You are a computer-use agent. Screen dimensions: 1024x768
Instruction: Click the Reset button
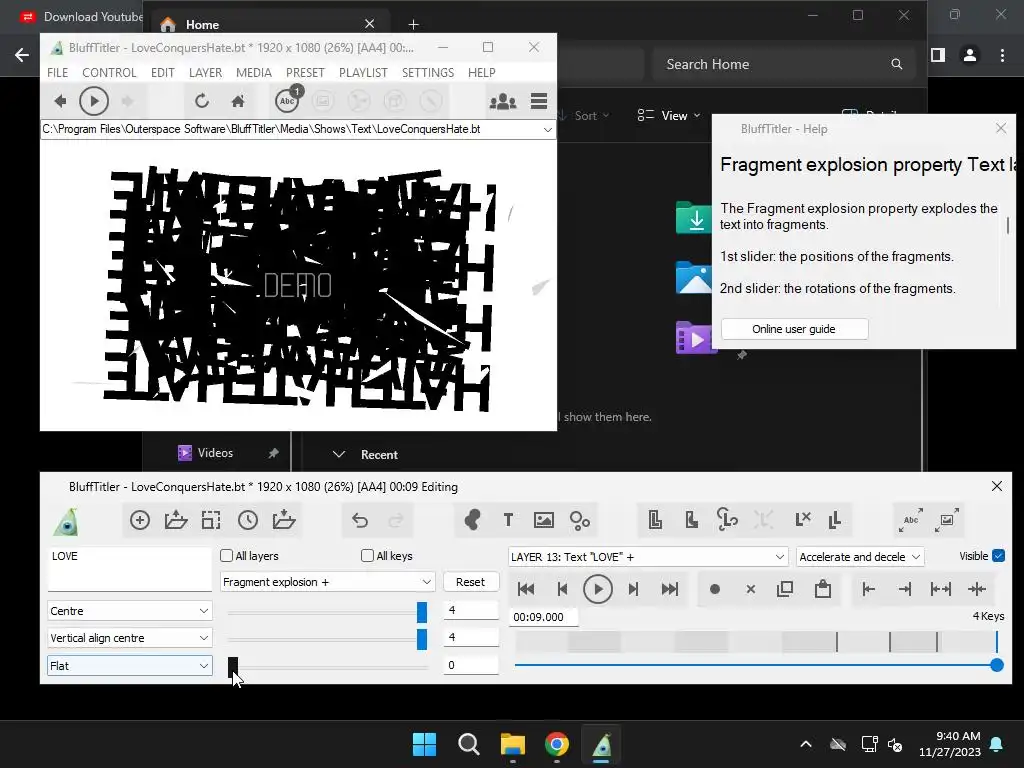(x=470, y=582)
